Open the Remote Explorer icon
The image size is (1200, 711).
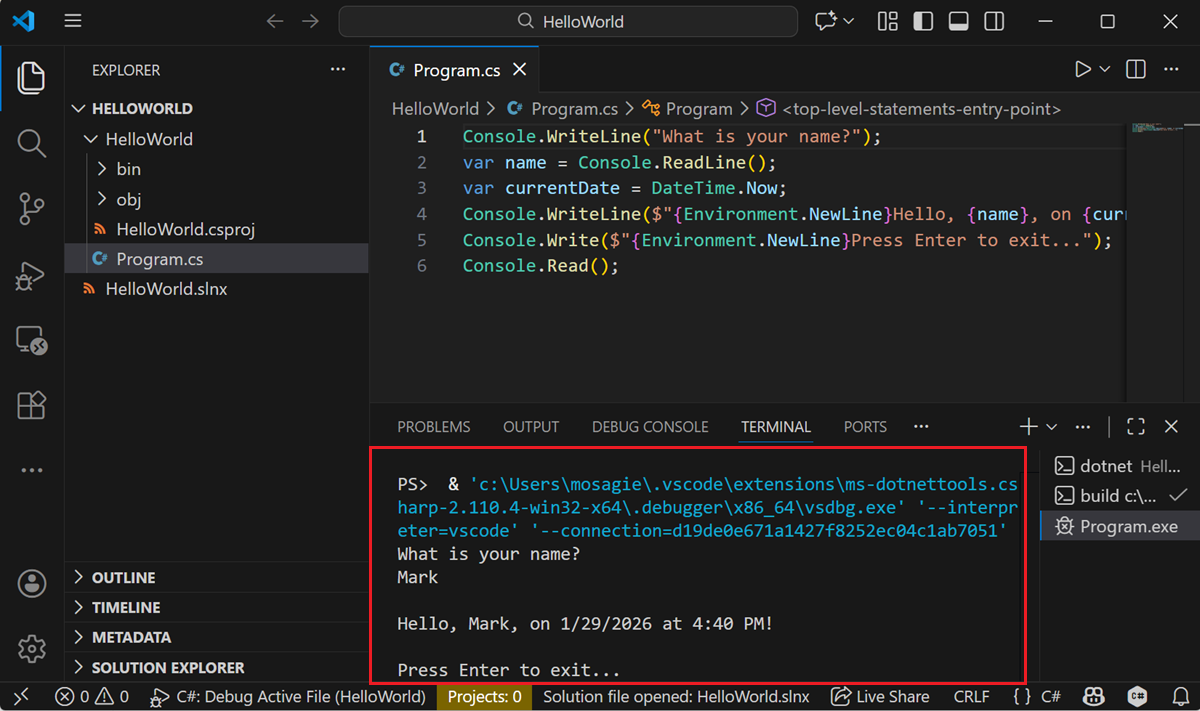tap(31, 340)
